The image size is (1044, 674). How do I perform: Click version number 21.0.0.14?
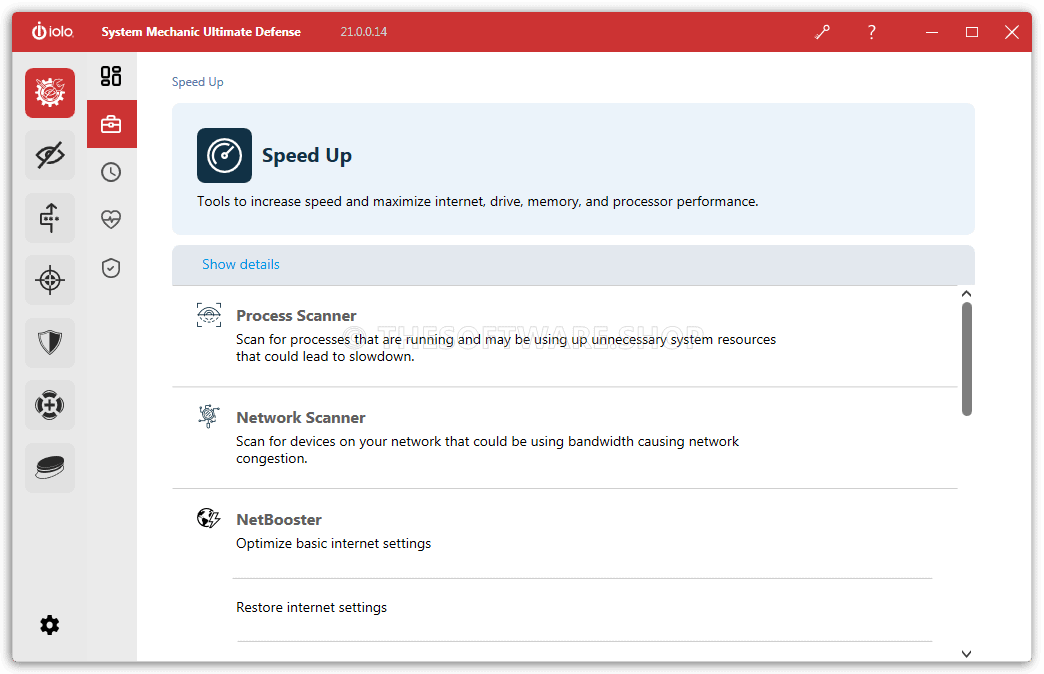364,32
